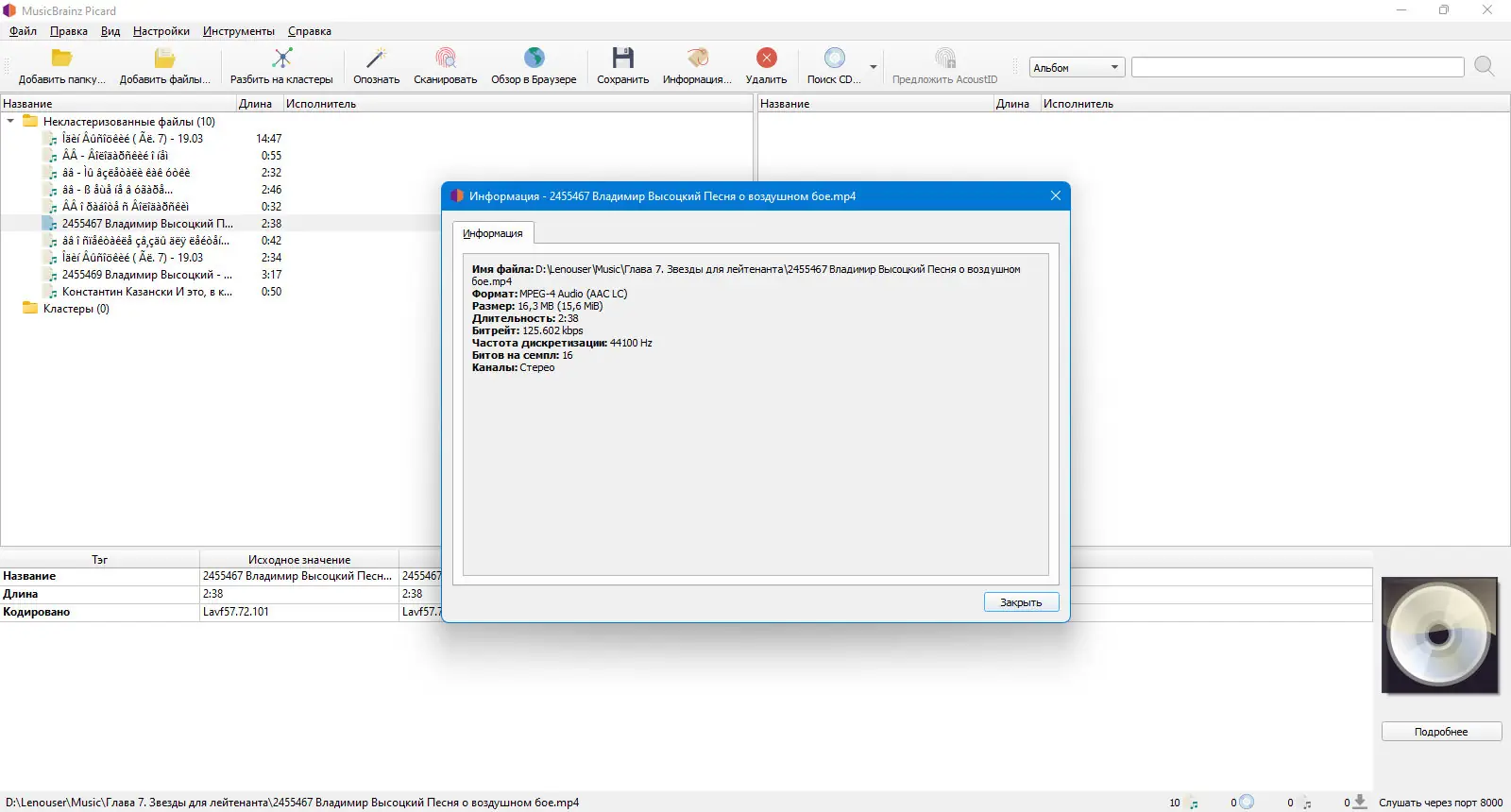Click the file path text in the status bar
1511x812 pixels.
coord(292,803)
